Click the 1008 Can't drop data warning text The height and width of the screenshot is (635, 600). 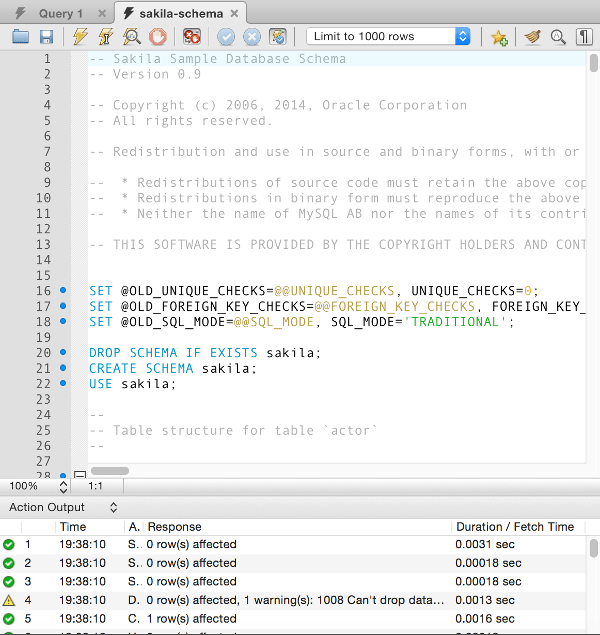pos(380,600)
